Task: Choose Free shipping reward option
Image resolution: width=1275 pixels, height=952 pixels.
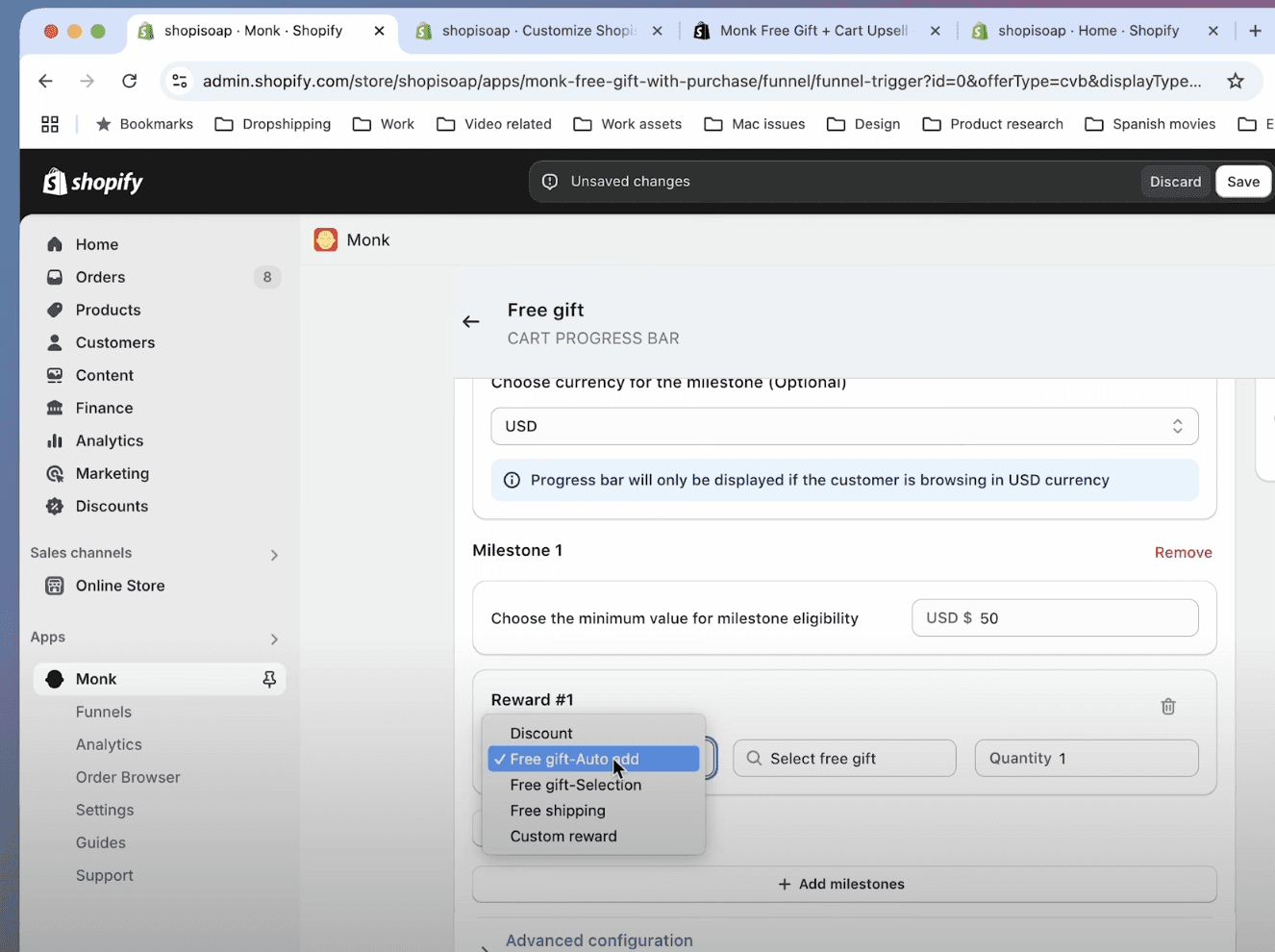Action: [594, 811]
